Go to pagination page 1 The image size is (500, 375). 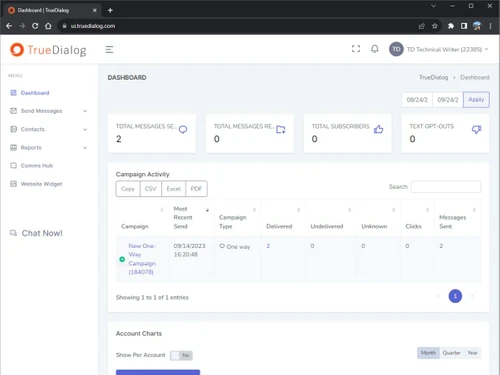[x=455, y=296]
